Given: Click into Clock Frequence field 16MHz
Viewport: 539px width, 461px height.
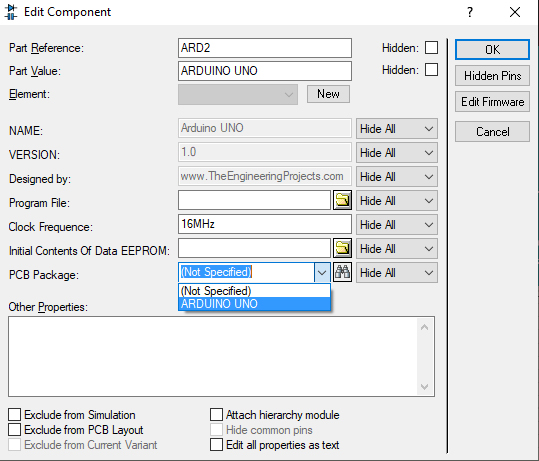Looking at the screenshot, I should 265,224.
